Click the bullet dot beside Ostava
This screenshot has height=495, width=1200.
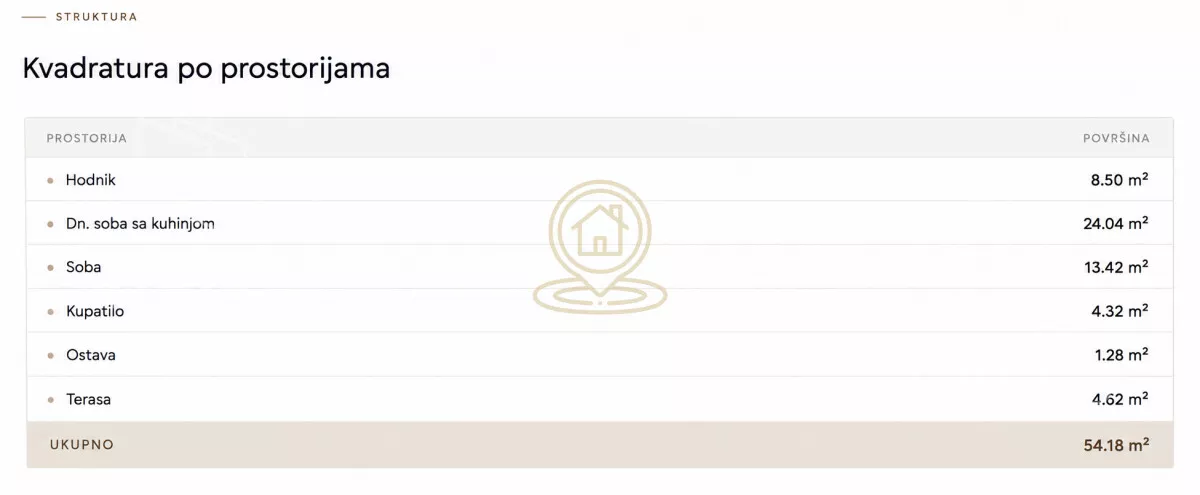tap(50, 356)
